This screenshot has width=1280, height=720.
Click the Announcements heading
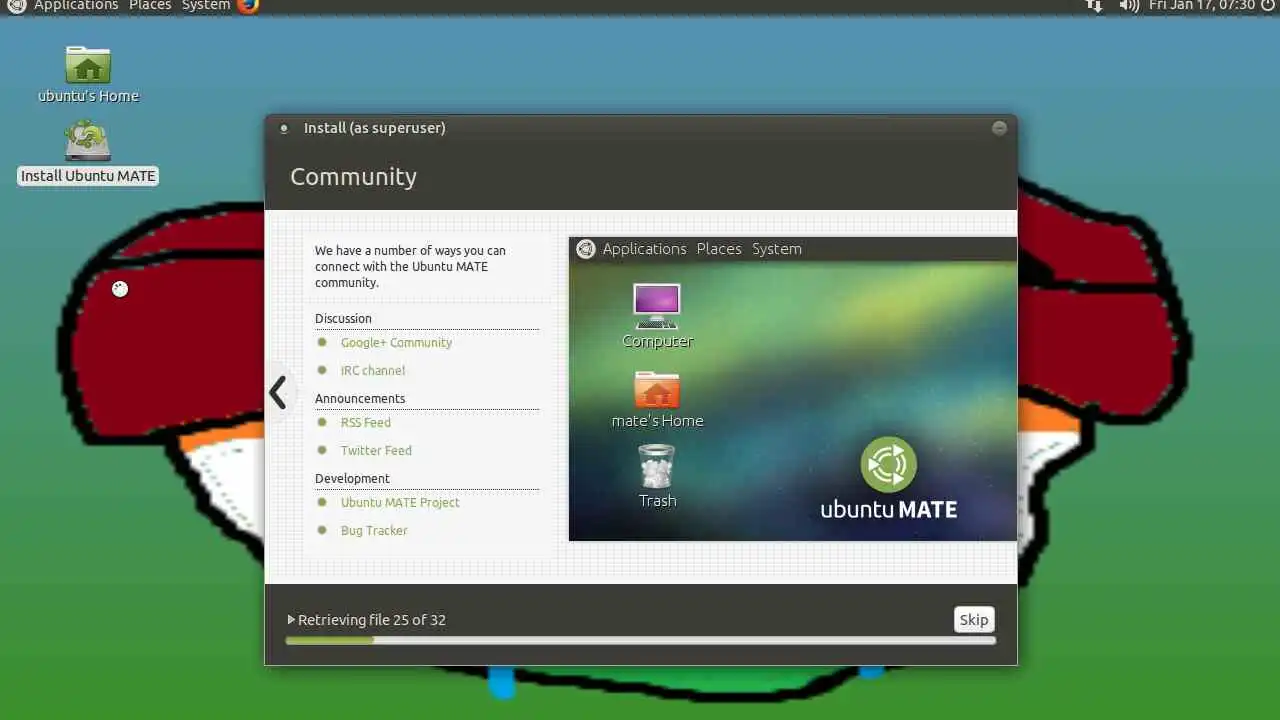point(360,398)
